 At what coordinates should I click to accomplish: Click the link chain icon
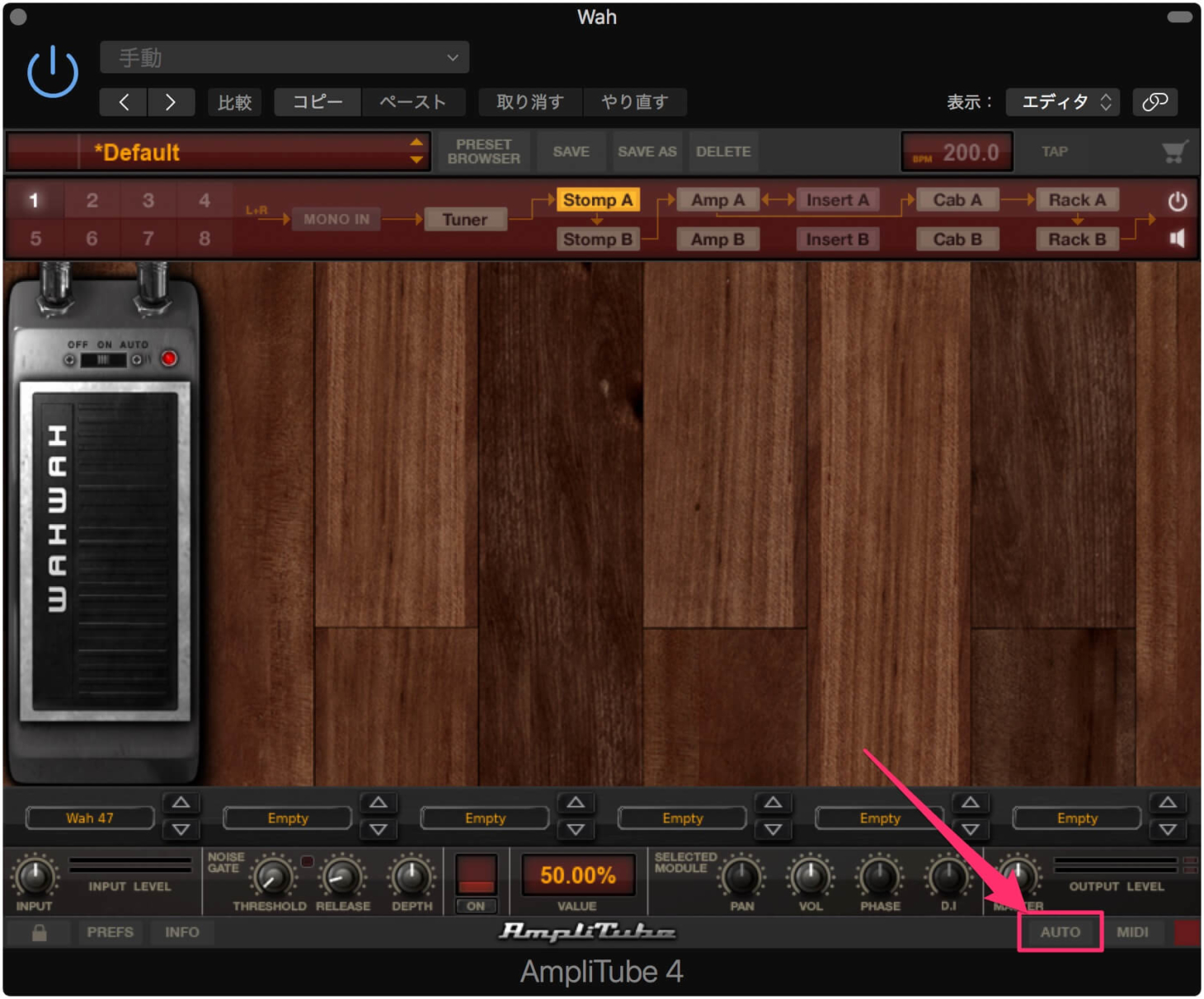pyautogui.click(x=1155, y=101)
